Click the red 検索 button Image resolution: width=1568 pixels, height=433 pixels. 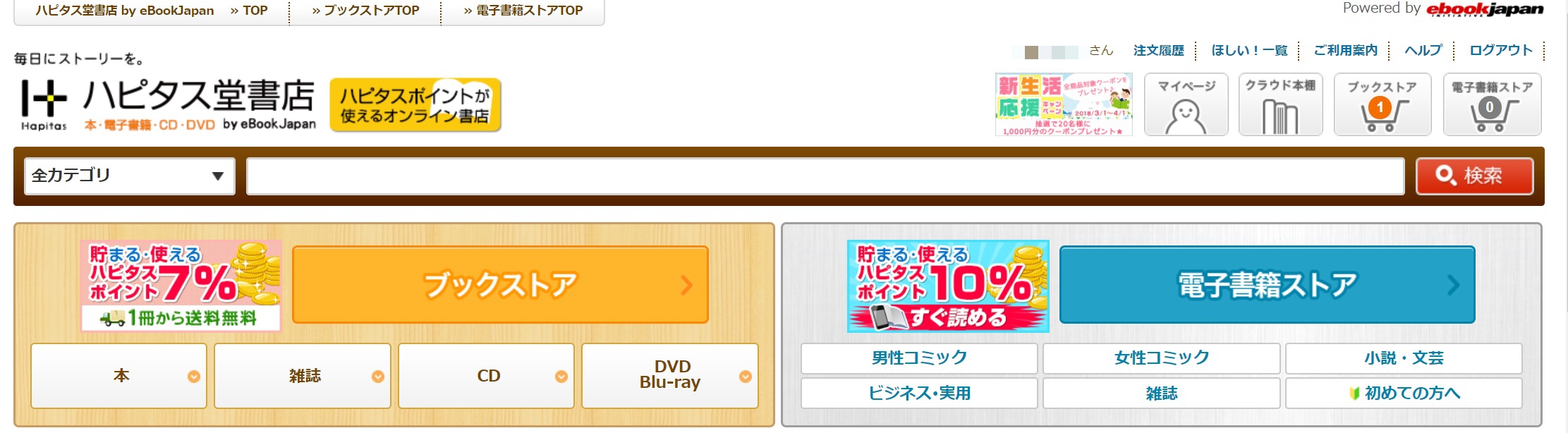[x=1474, y=176]
